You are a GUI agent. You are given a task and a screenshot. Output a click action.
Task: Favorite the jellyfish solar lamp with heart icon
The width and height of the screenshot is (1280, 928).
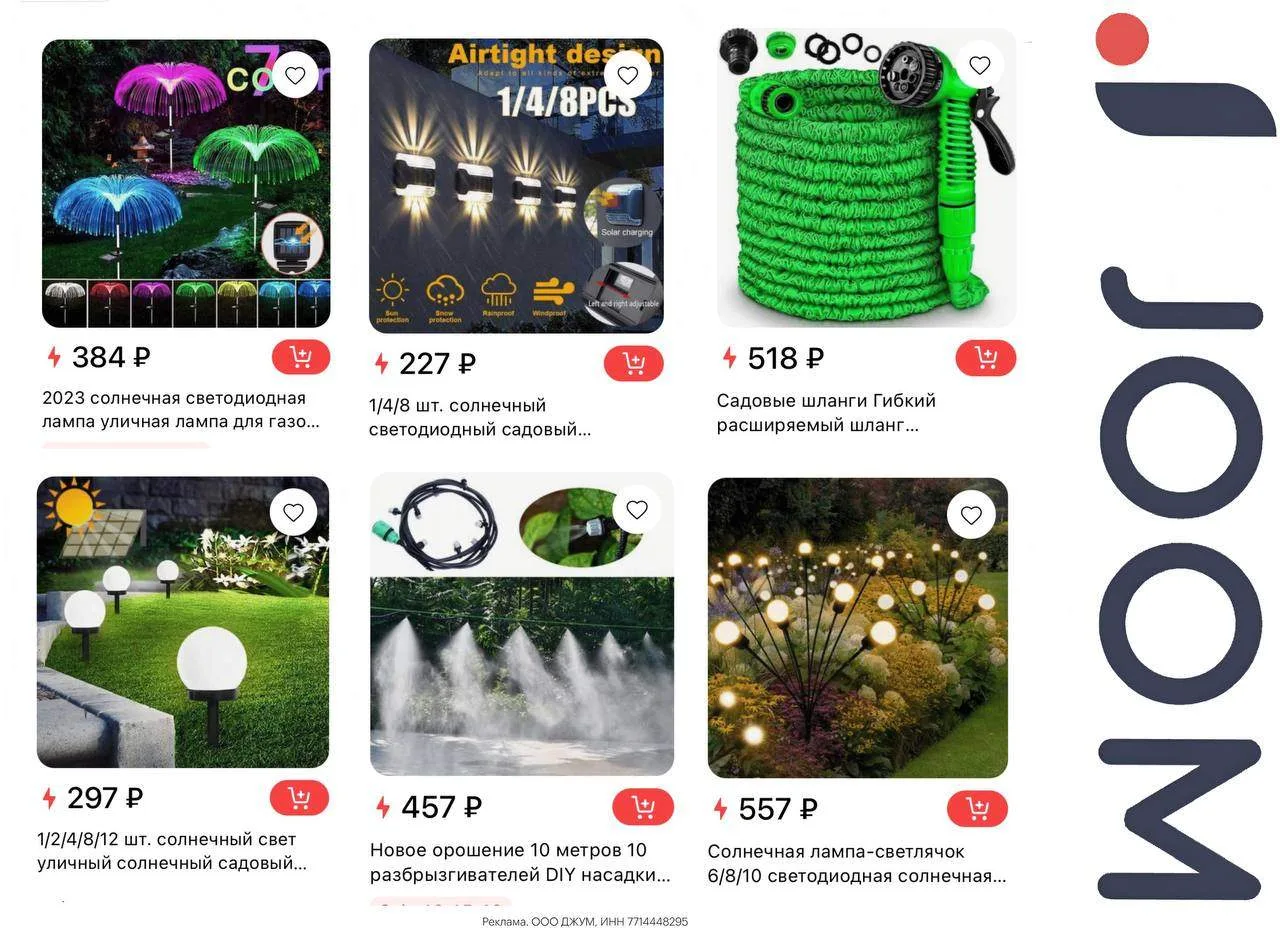295,75
